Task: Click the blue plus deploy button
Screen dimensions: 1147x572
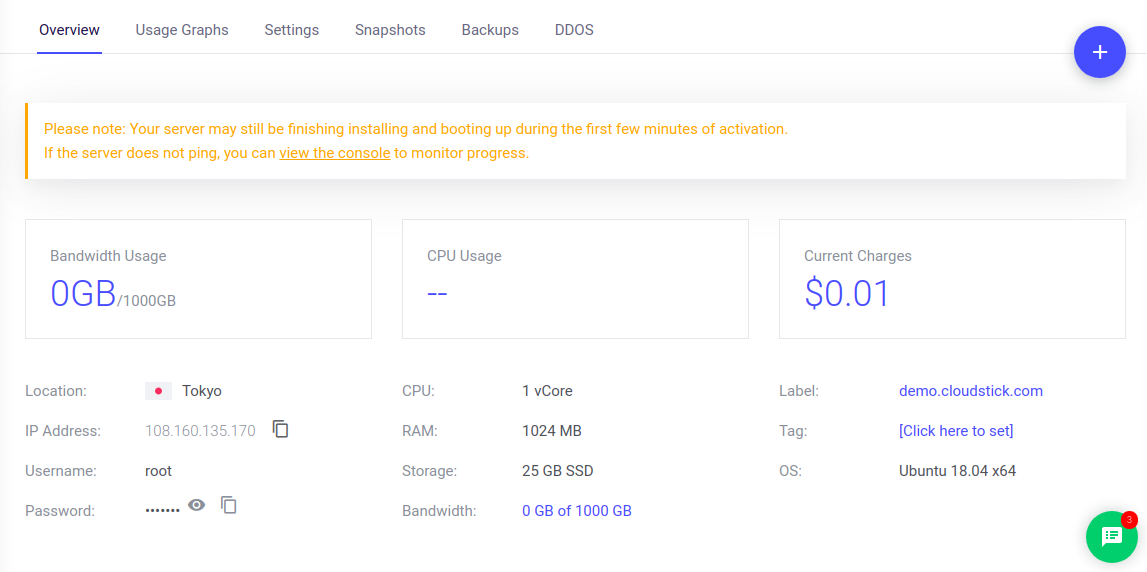Action: click(x=1099, y=52)
